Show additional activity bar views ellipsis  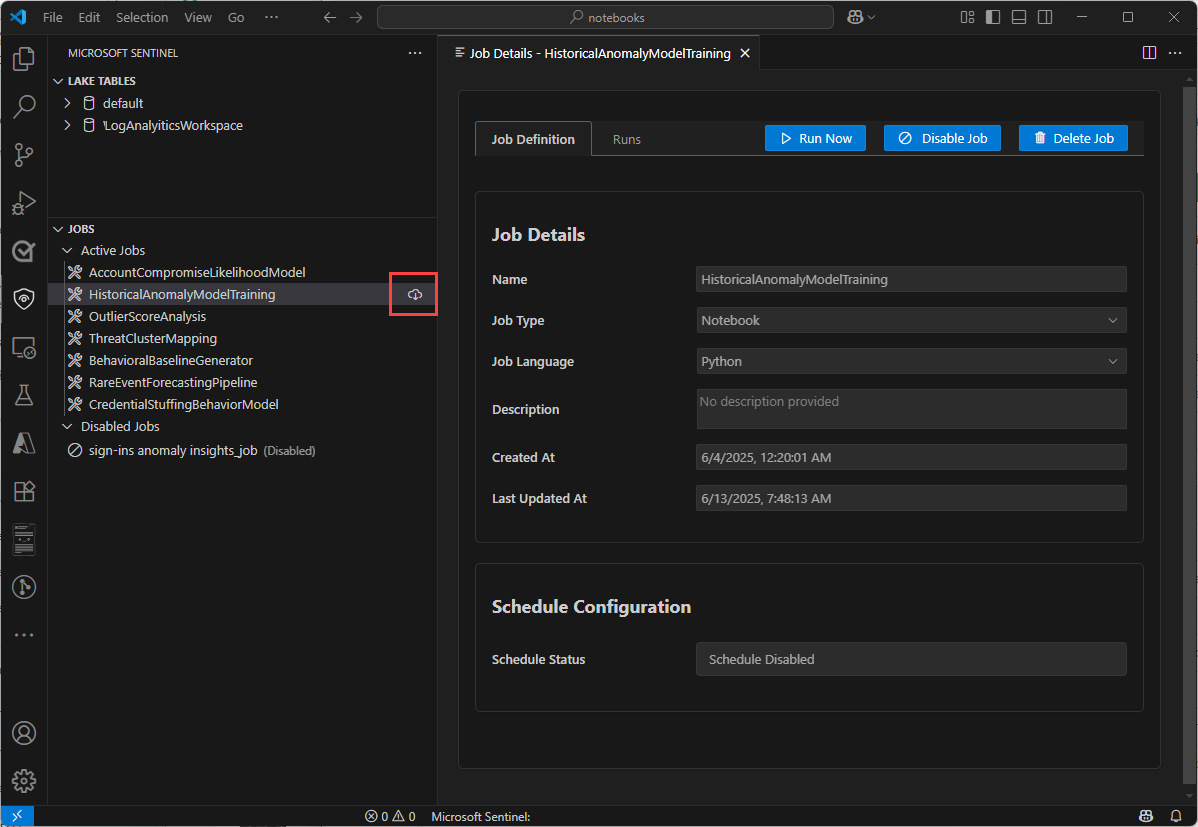point(24,634)
